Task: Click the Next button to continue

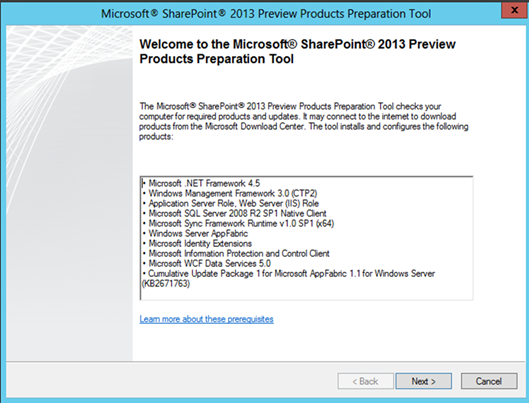Action: [x=423, y=381]
